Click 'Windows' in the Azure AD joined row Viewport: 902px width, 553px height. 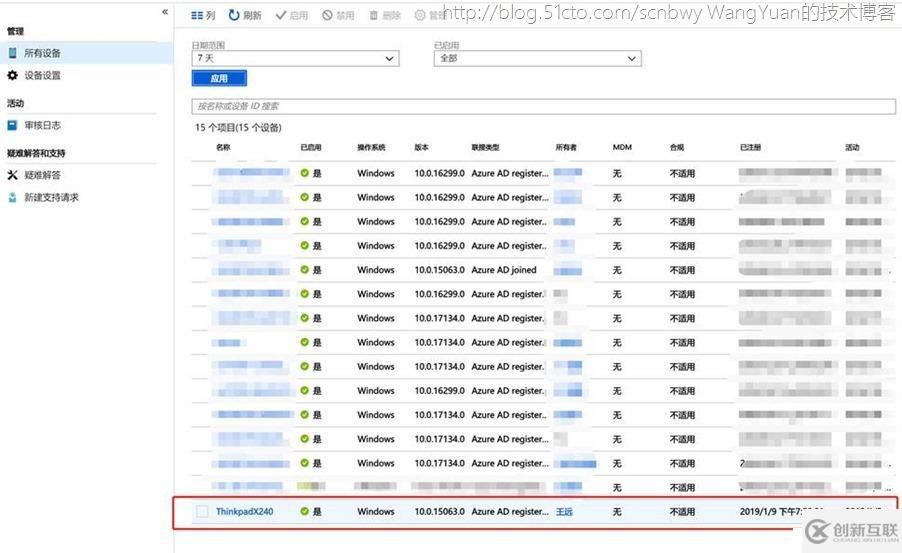point(376,270)
